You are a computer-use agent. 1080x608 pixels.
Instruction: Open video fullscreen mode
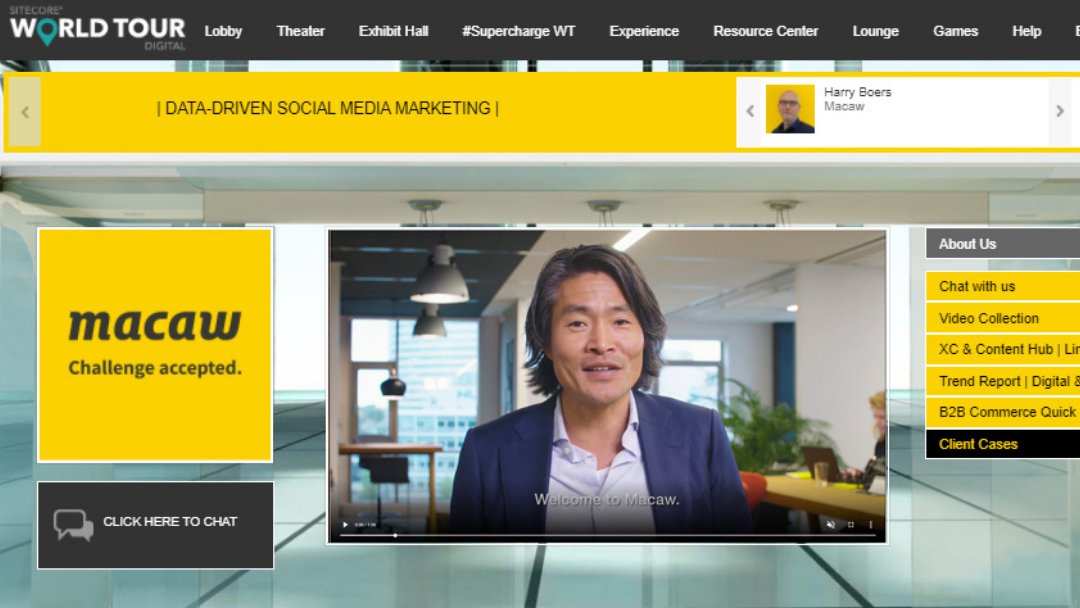851,525
